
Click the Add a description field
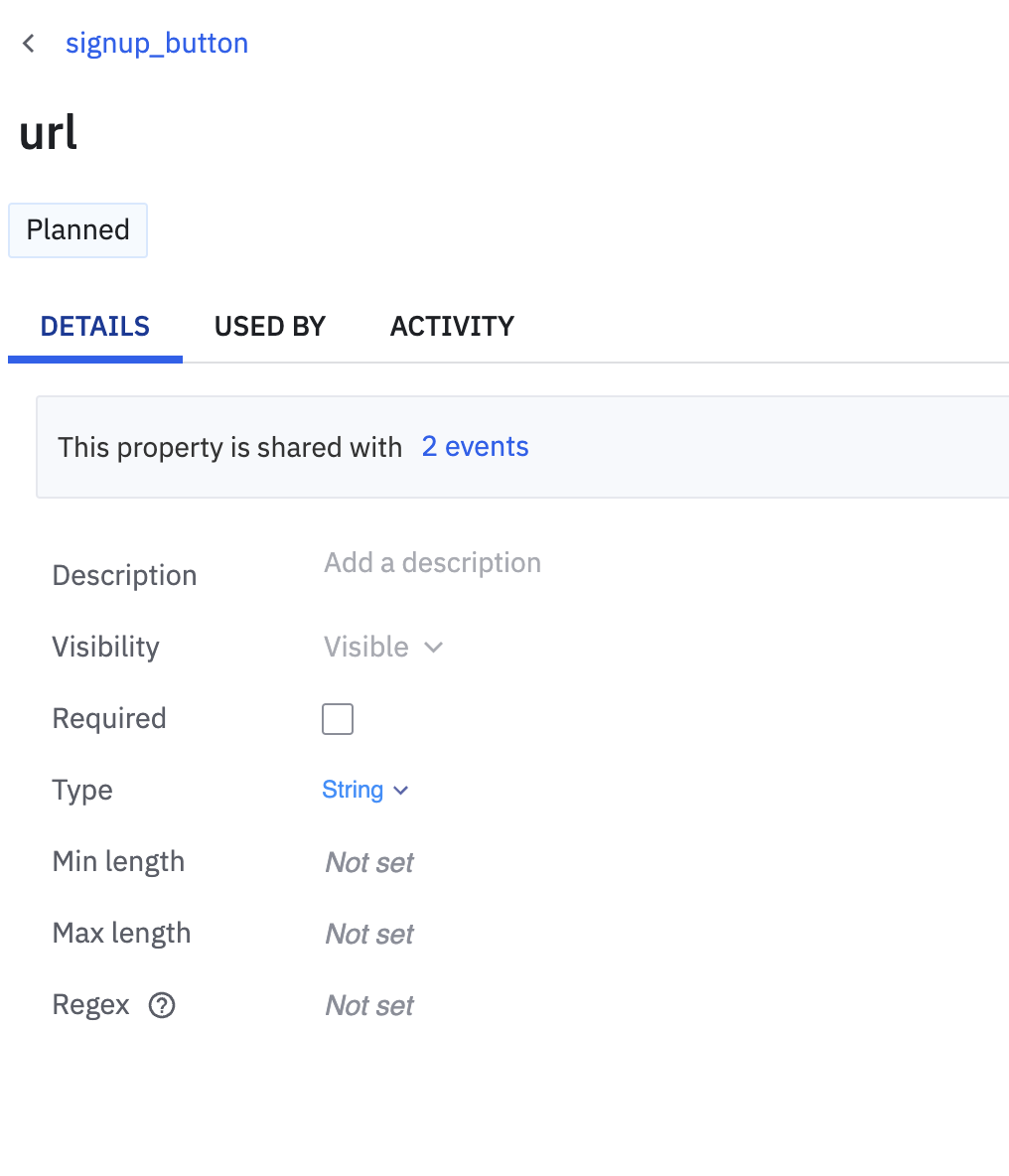point(433,563)
